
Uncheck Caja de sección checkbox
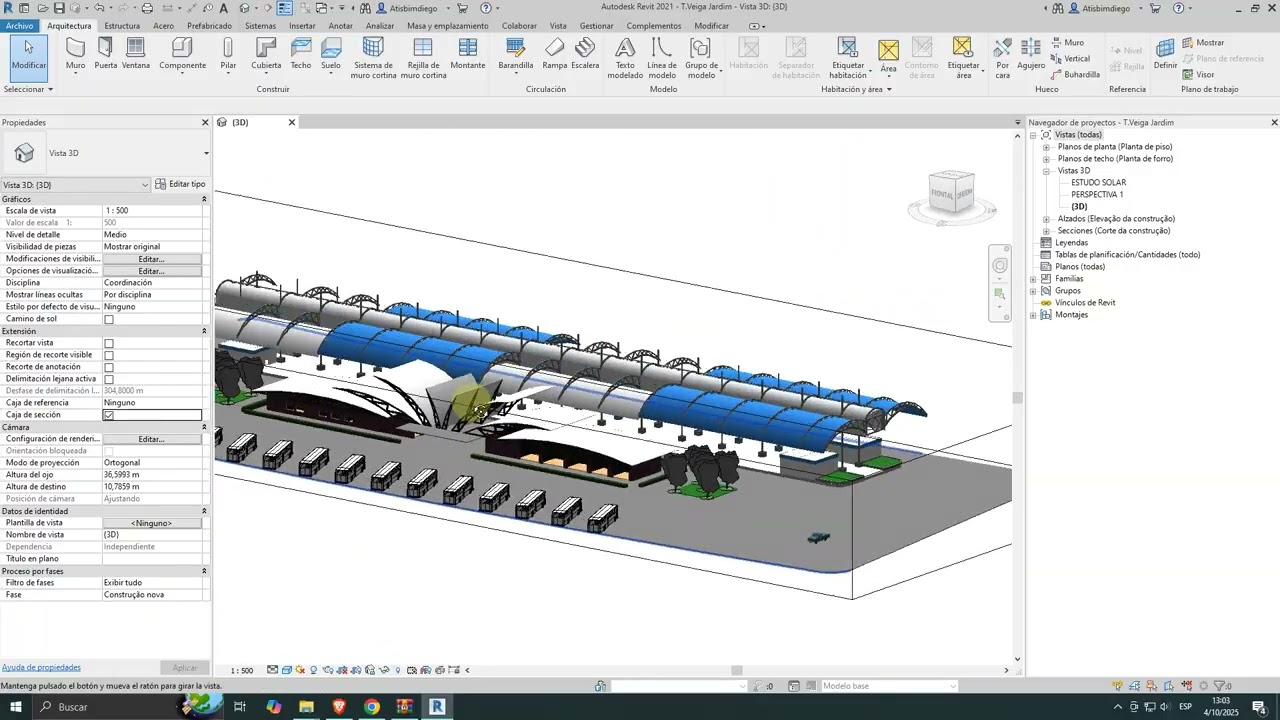point(109,415)
